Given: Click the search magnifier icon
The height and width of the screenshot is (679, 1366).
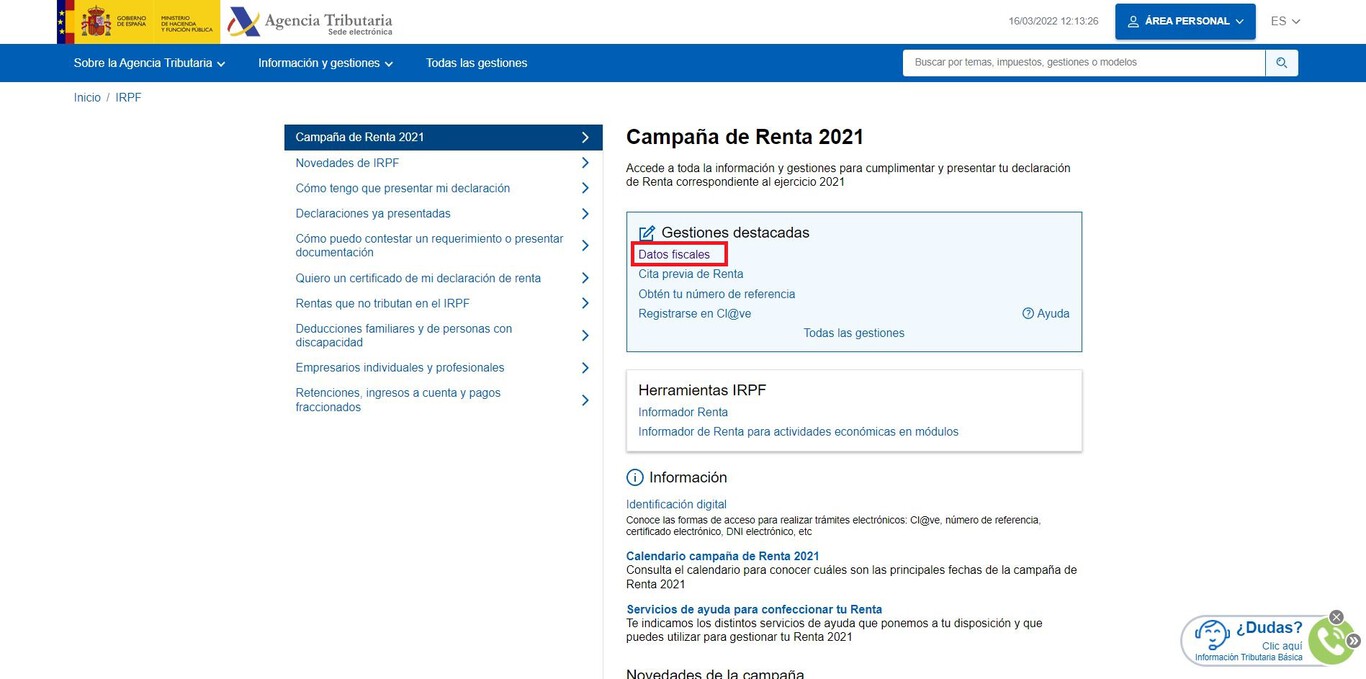Looking at the screenshot, I should [x=1281, y=62].
